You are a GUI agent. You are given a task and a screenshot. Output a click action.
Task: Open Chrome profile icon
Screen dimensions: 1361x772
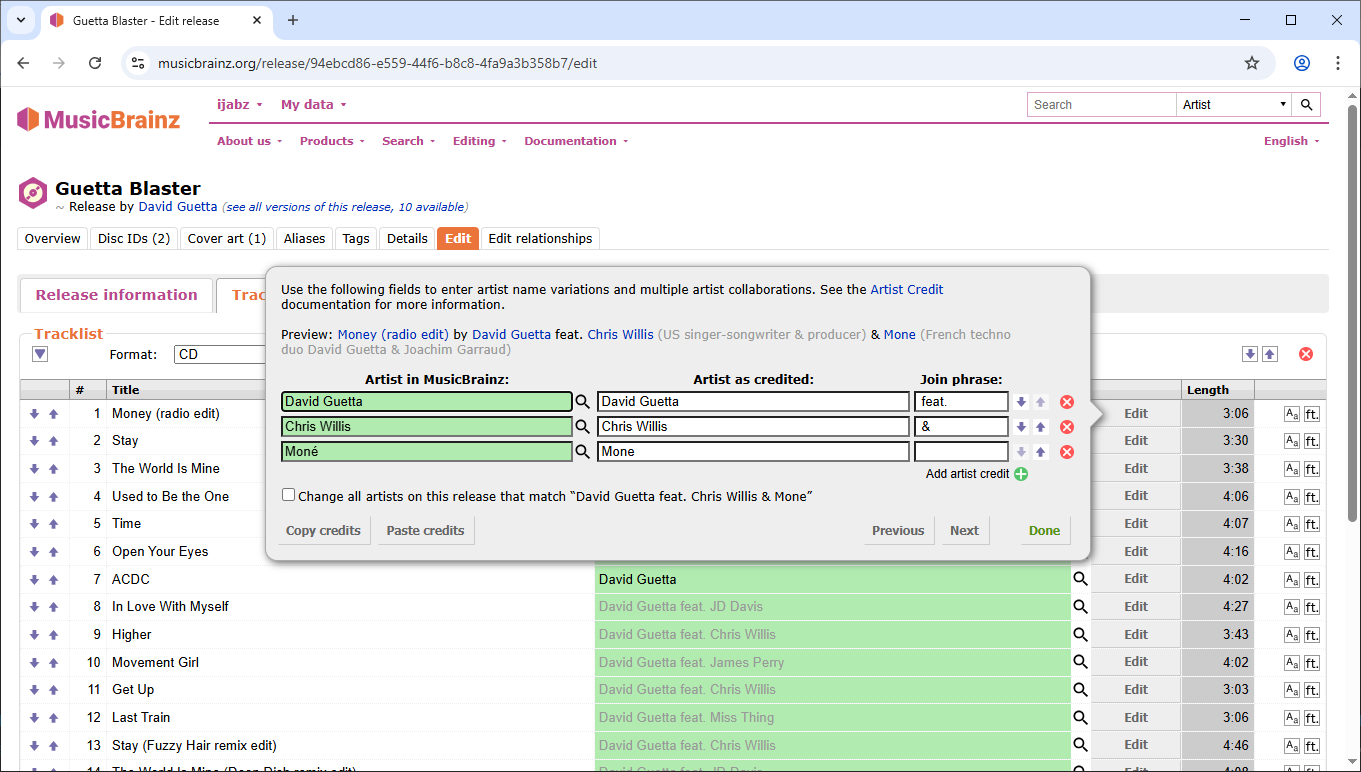pos(1302,63)
